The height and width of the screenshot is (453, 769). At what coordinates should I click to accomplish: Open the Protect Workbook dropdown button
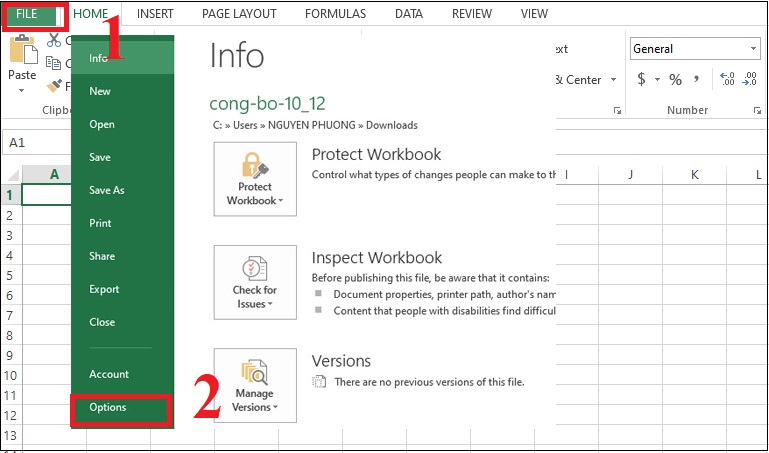255,178
